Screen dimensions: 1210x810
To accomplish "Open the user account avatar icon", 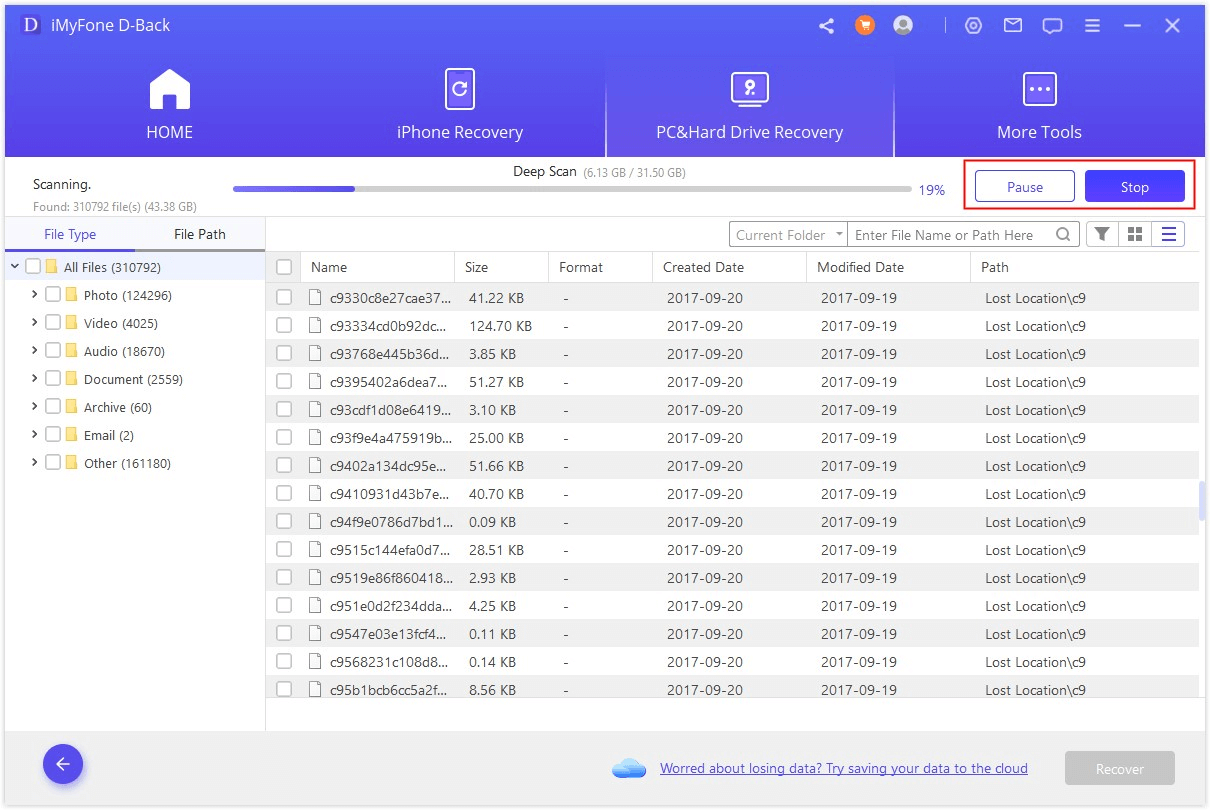I will 903,26.
